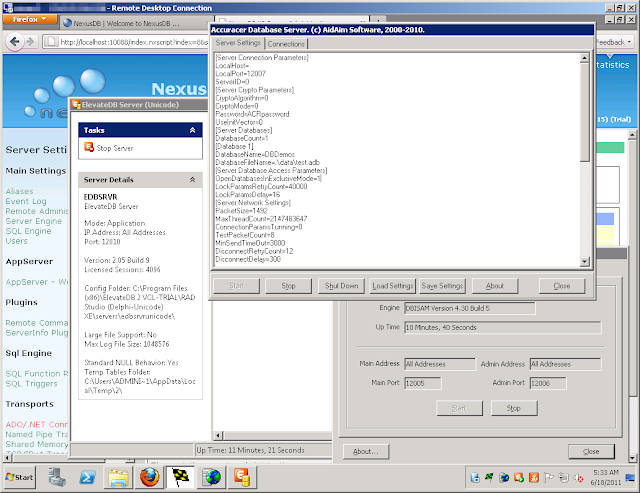
Task: Click Close in DBISAM server window
Action: (x=591, y=451)
